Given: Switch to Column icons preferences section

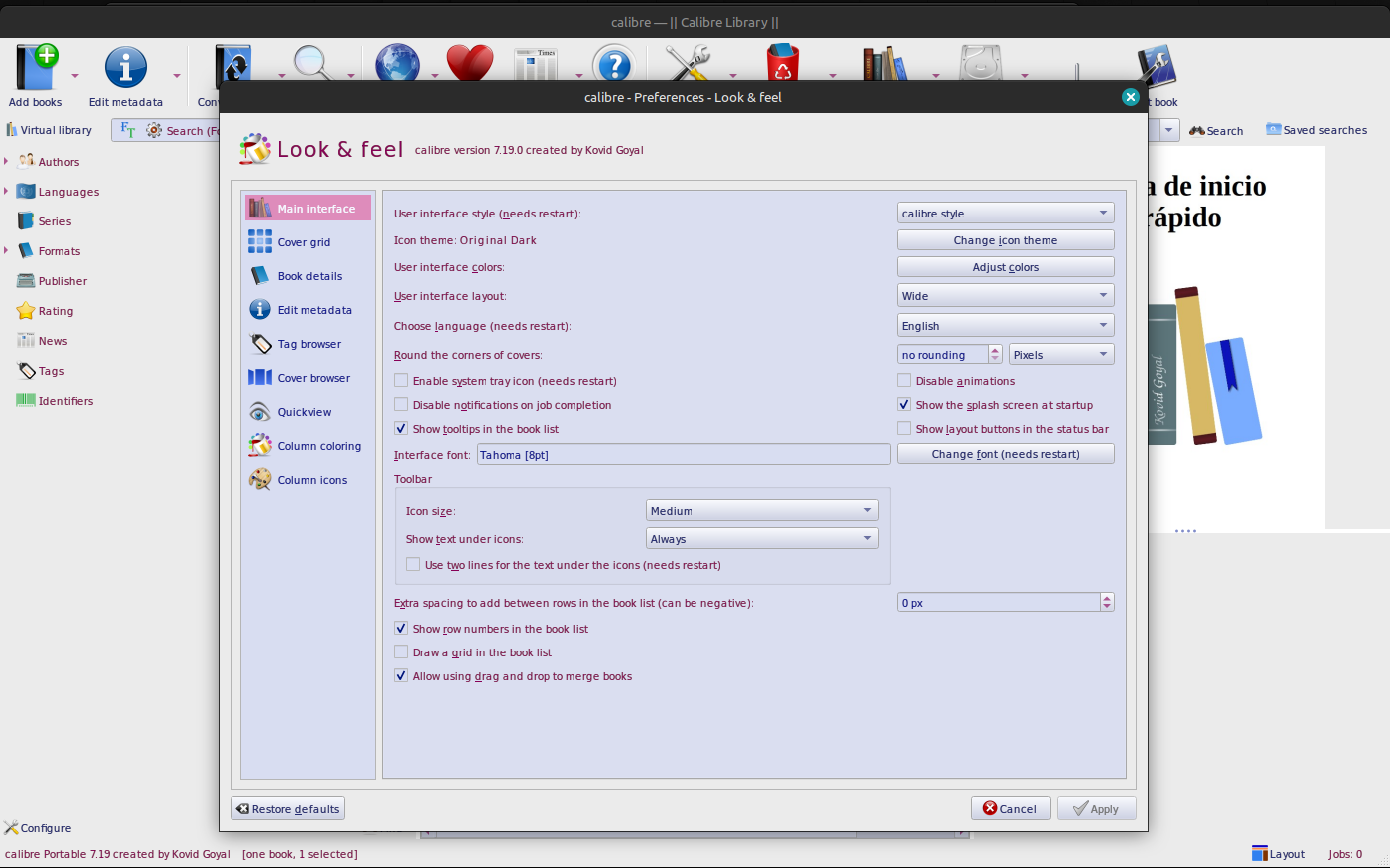Looking at the screenshot, I should 308,480.
